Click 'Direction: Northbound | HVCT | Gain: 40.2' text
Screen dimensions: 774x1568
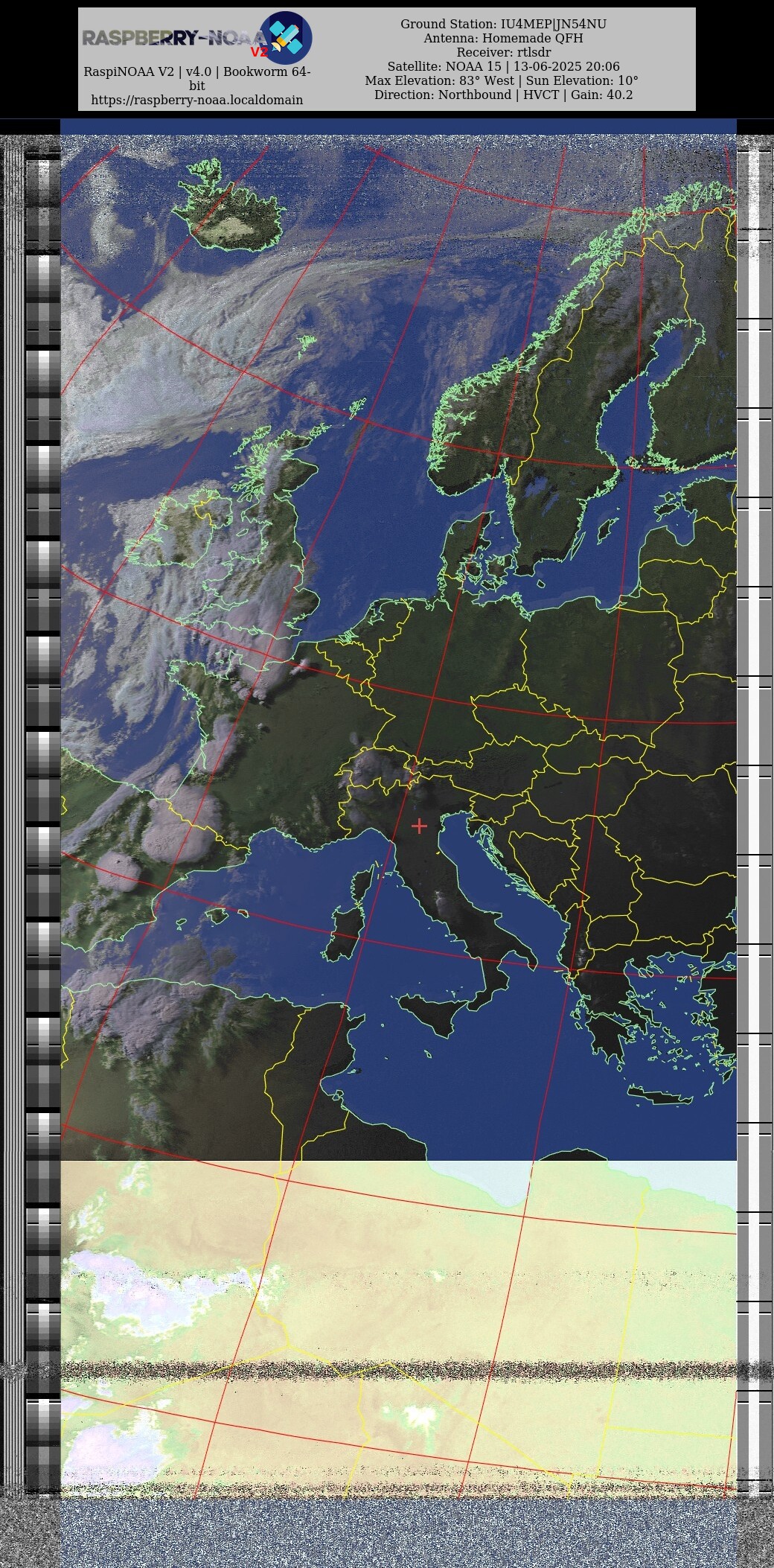coord(503,95)
